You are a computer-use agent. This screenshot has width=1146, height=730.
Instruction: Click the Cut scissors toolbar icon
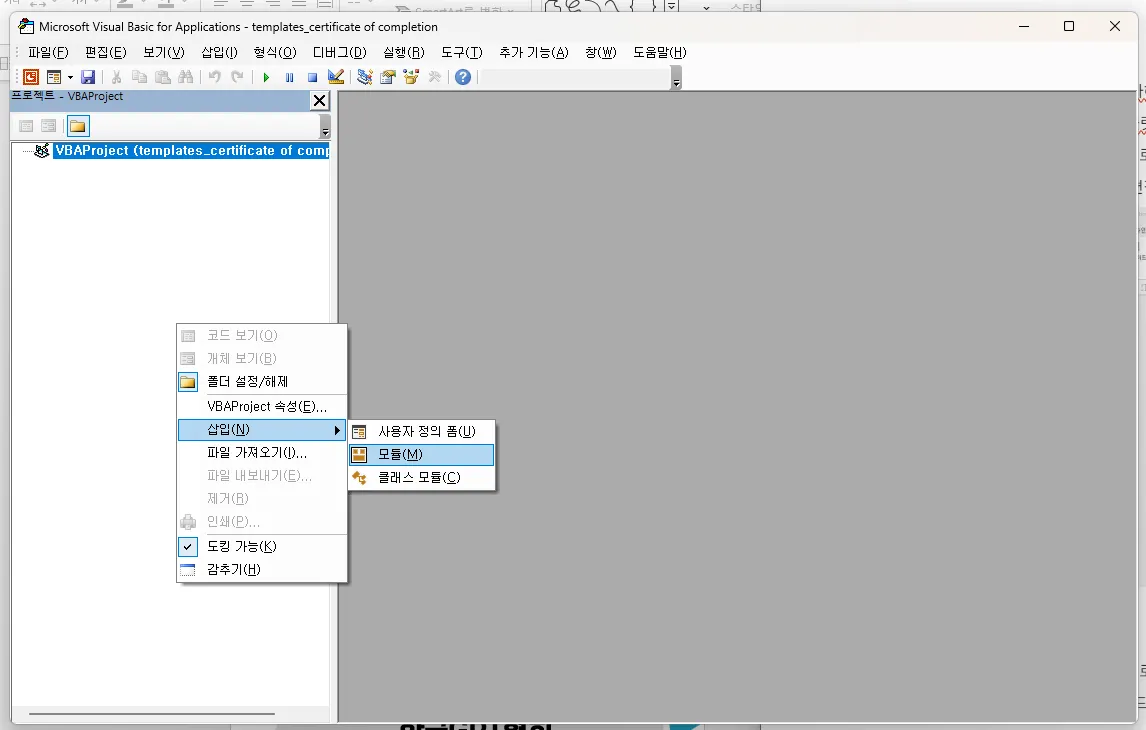116,77
